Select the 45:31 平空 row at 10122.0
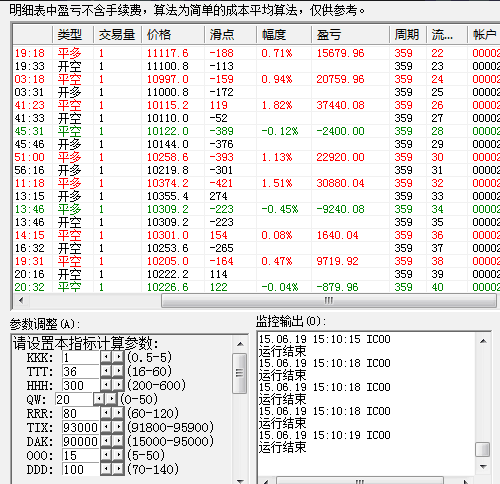 pyautogui.click(x=257, y=131)
